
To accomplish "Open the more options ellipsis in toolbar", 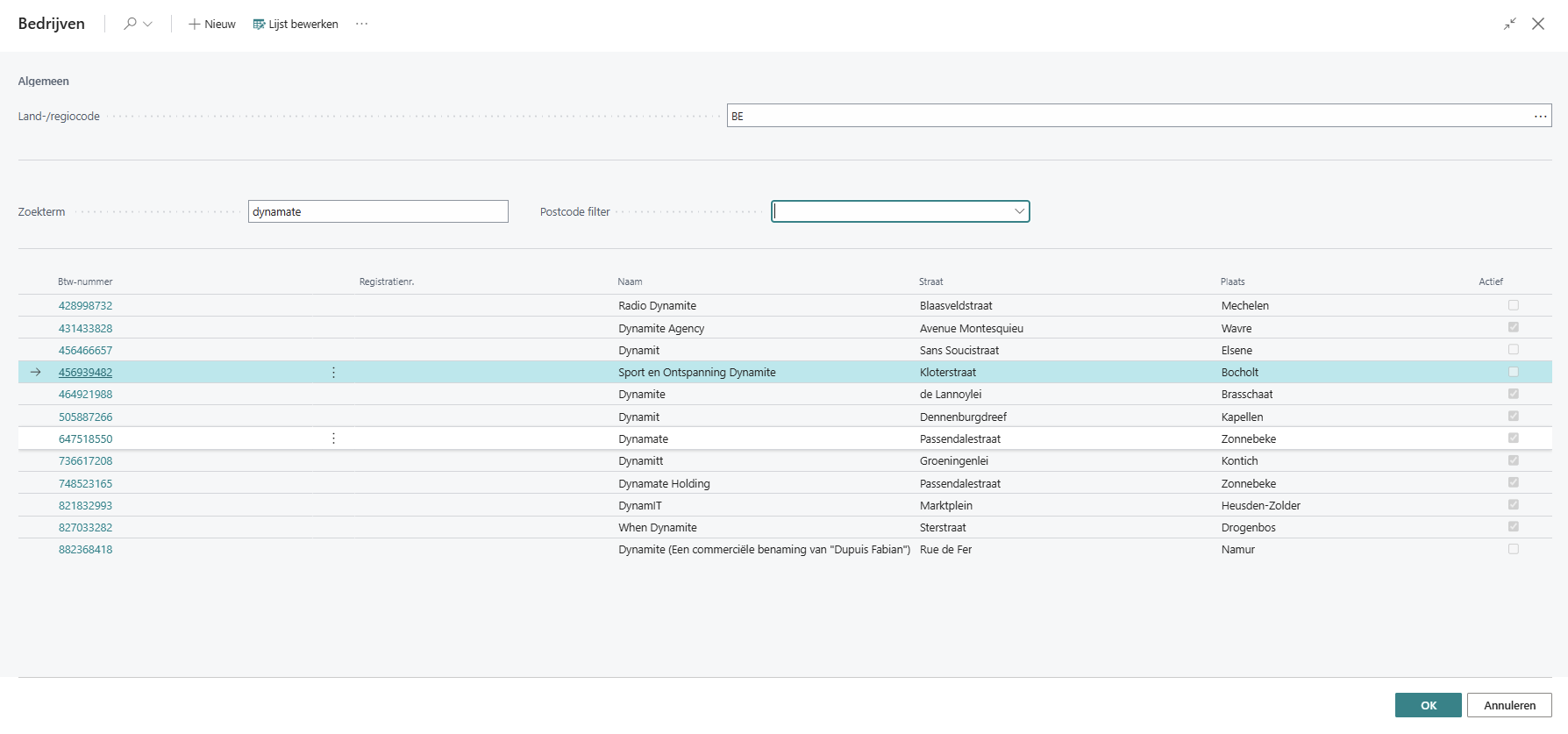I will tap(361, 24).
